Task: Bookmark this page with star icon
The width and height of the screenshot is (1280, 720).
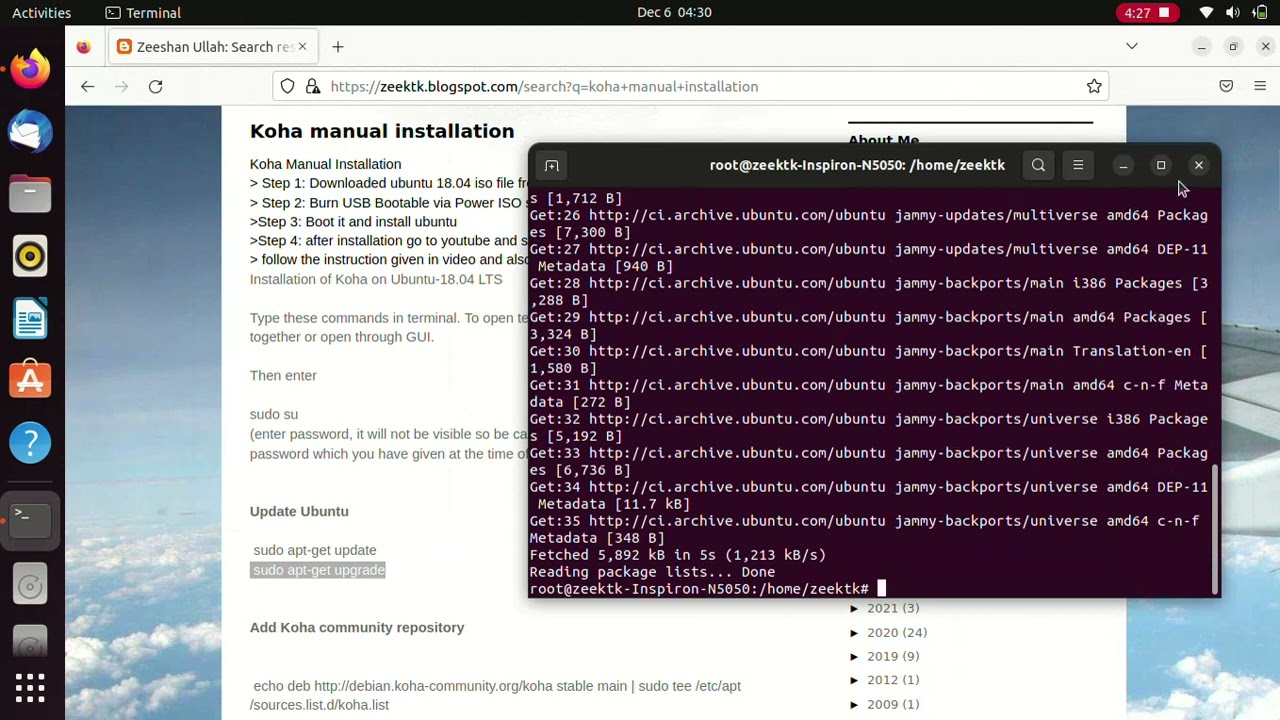Action: [x=1094, y=86]
